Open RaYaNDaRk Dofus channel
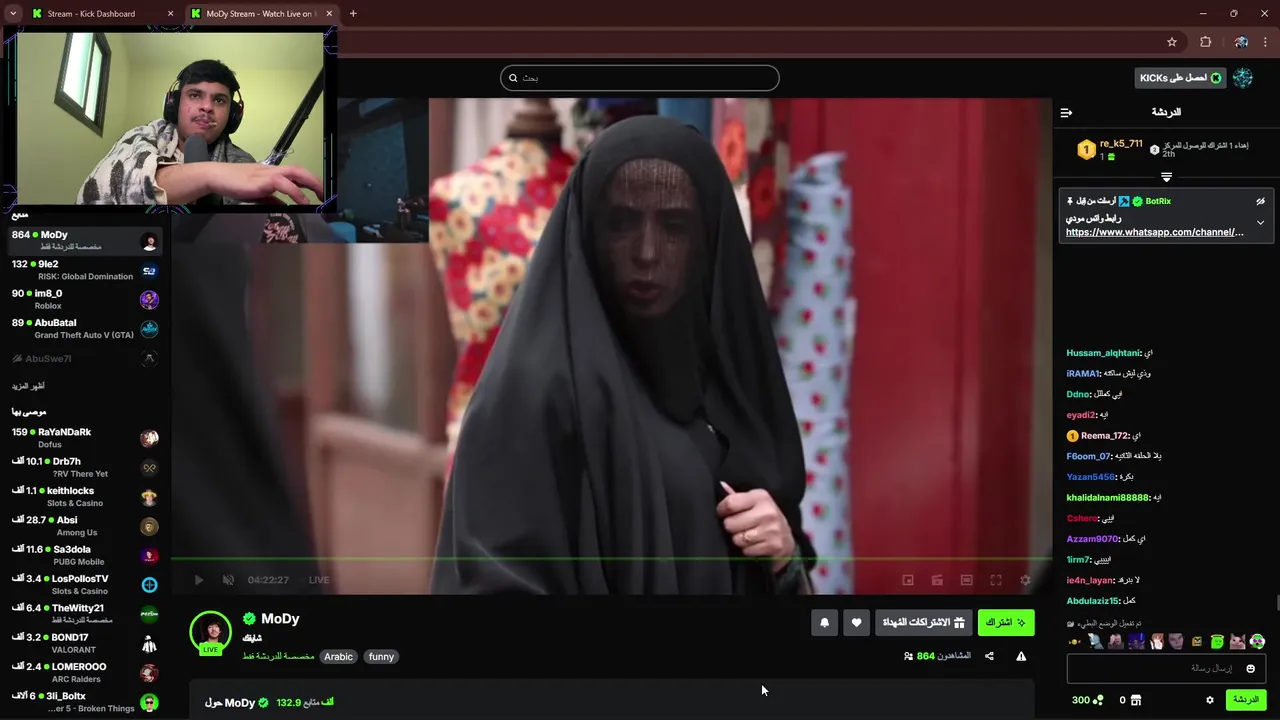The width and height of the screenshot is (1280, 720). click(85, 438)
